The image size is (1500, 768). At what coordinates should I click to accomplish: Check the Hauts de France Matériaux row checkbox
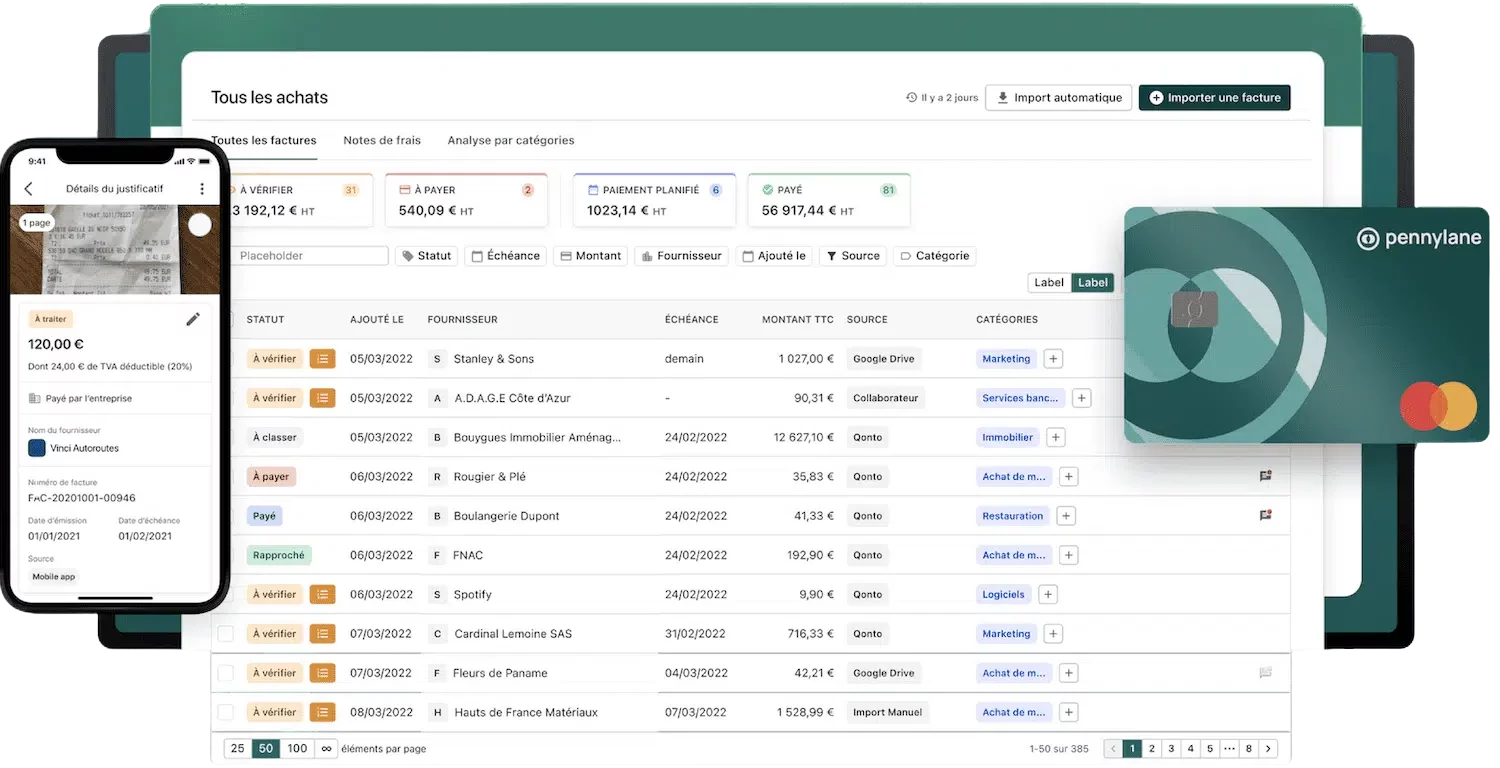[226, 712]
